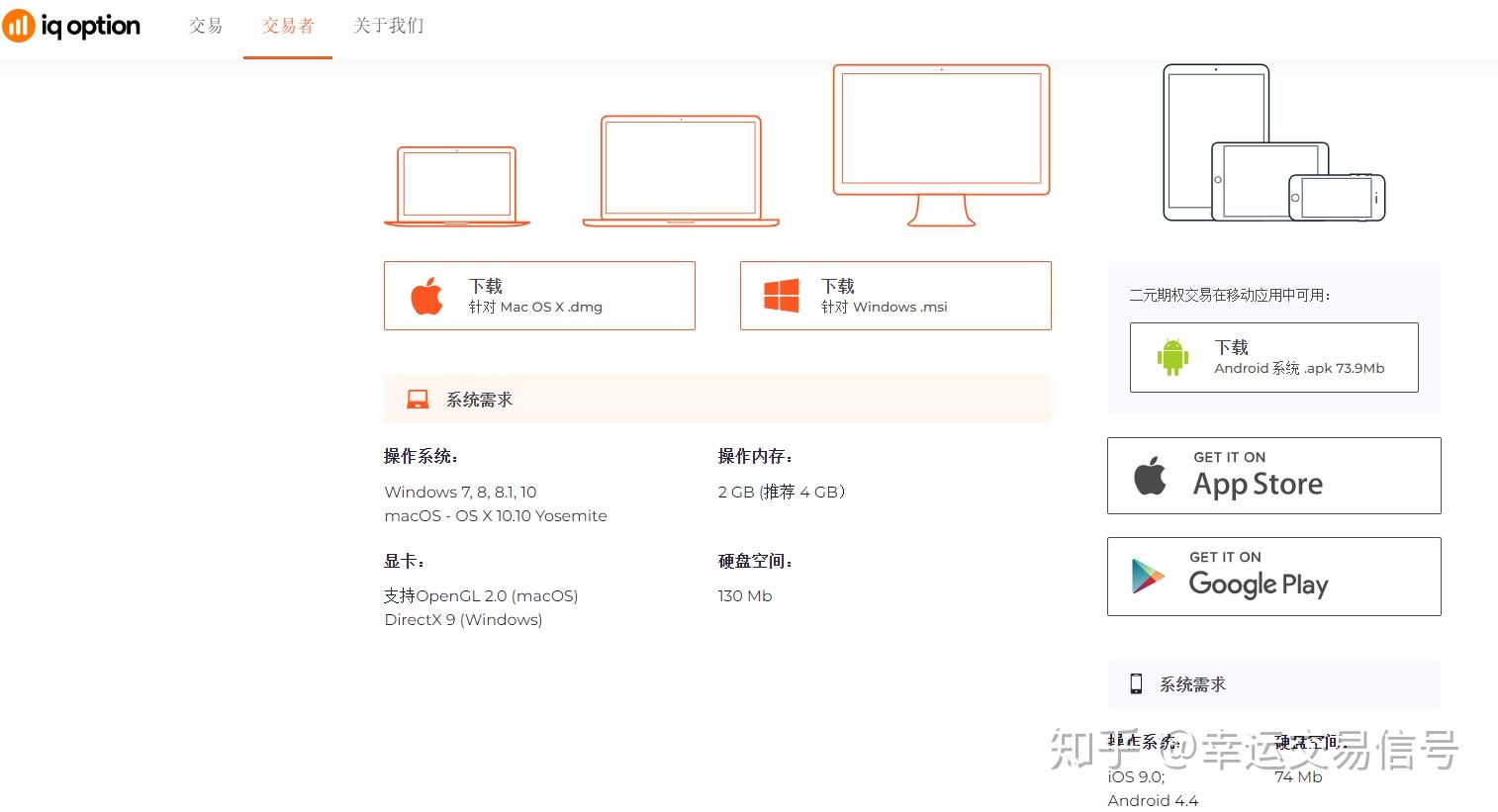
Task: Click the 'DirectX 9 (Windows)' text
Action: coord(463,619)
